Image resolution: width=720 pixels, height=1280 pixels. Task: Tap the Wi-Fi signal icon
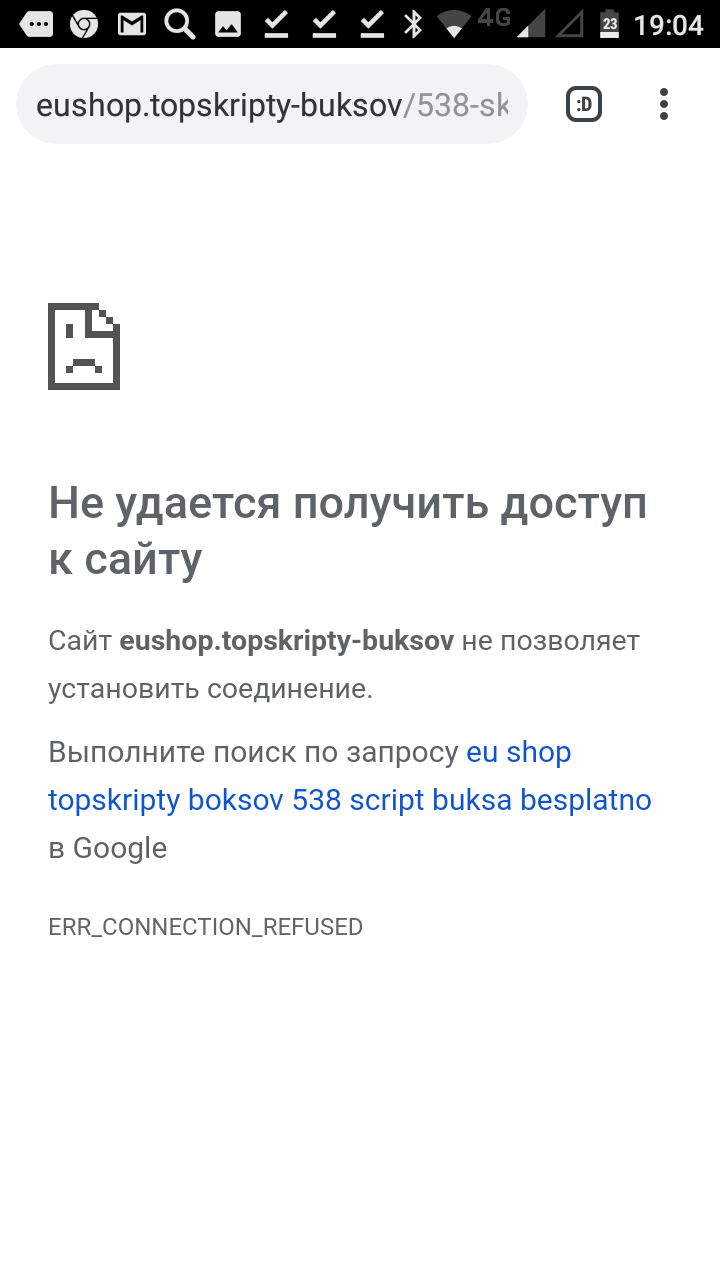pyautogui.click(x=455, y=23)
